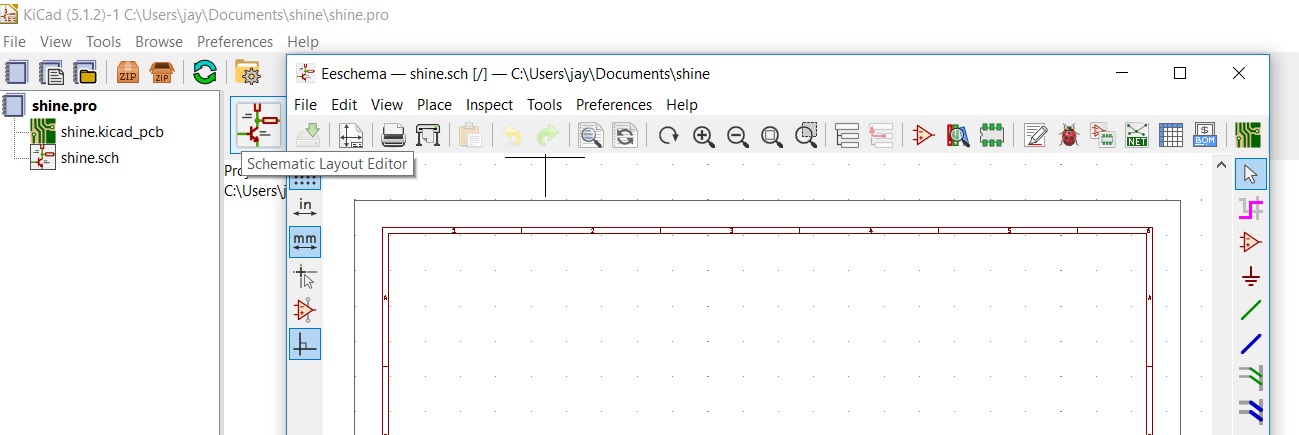
Task: Open the Footprint Editor from Eeschema
Action: pos(992,135)
